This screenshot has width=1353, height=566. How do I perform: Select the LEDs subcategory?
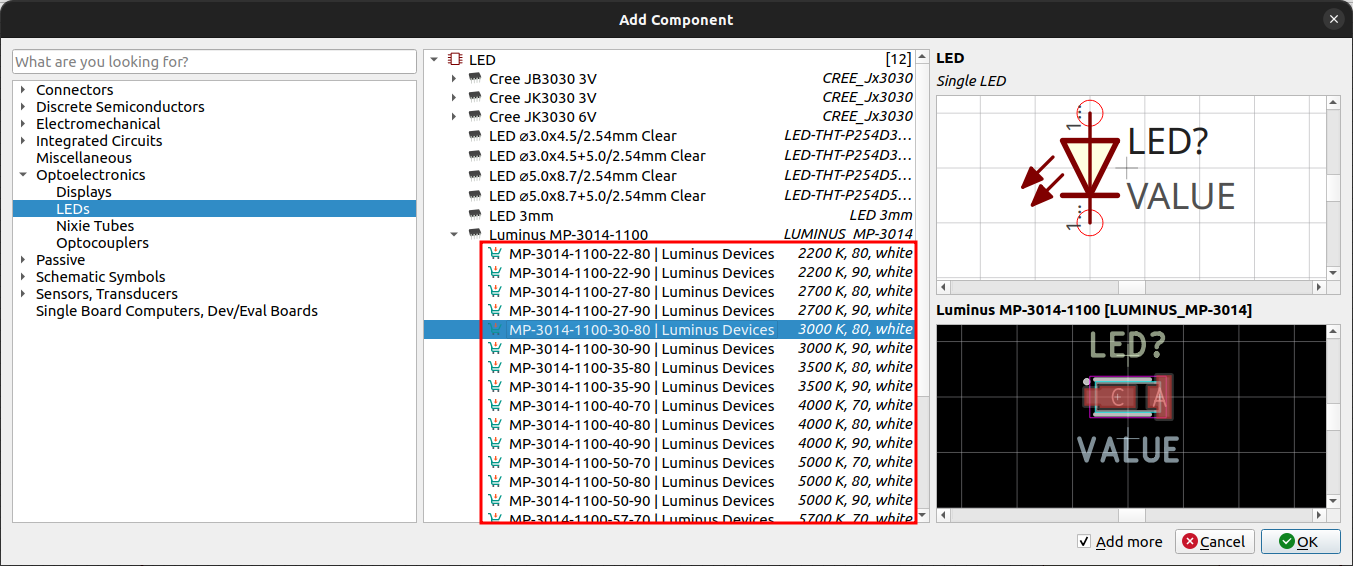(73, 209)
